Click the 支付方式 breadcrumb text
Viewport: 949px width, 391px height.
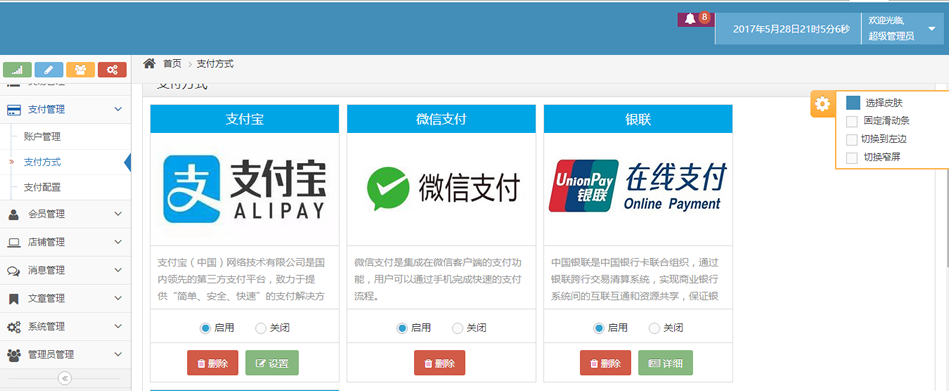[x=215, y=64]
